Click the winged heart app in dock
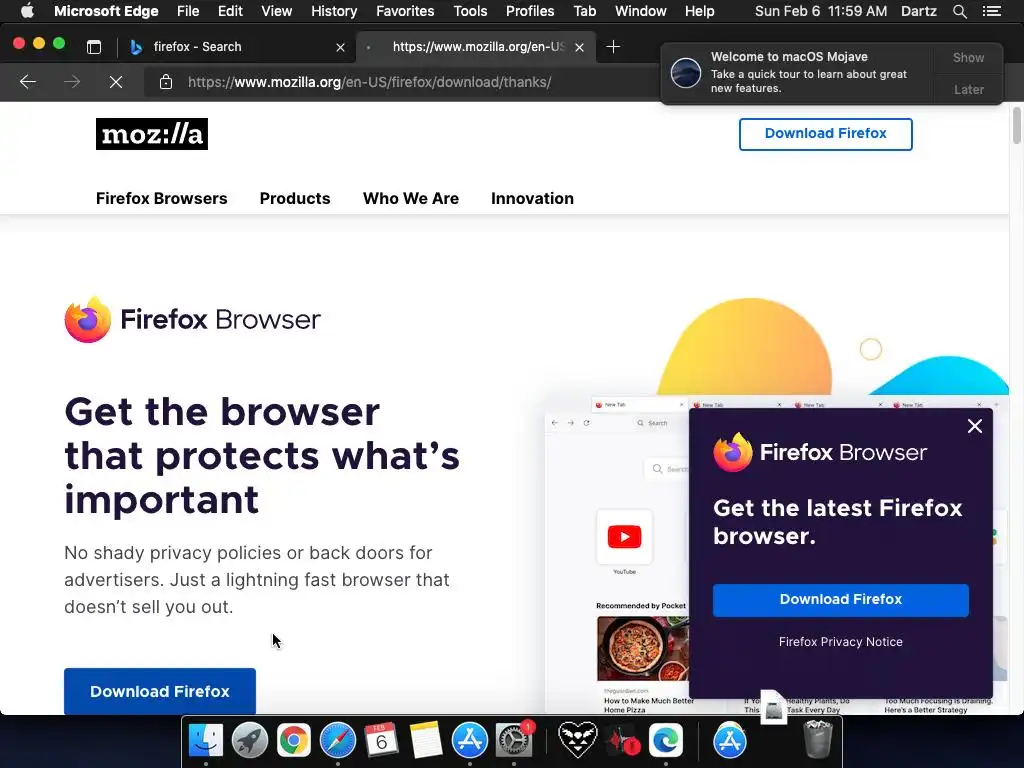1024x768 pixels. [577, 741]
